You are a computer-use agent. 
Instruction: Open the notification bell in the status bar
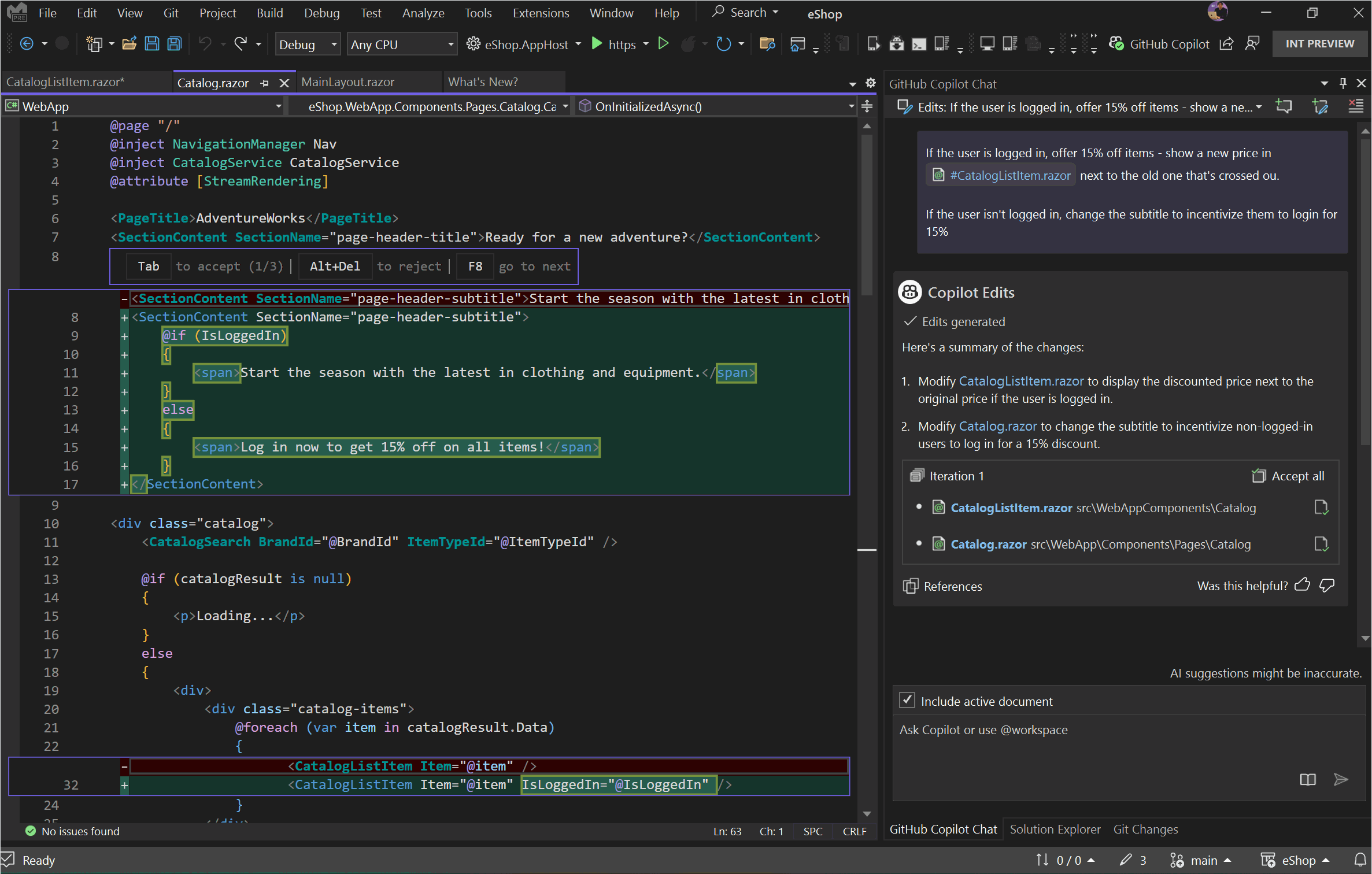(x=1360, y=860)
